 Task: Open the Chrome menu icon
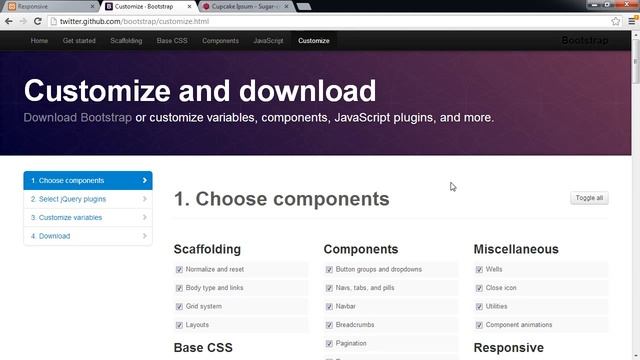coord(632,21)
